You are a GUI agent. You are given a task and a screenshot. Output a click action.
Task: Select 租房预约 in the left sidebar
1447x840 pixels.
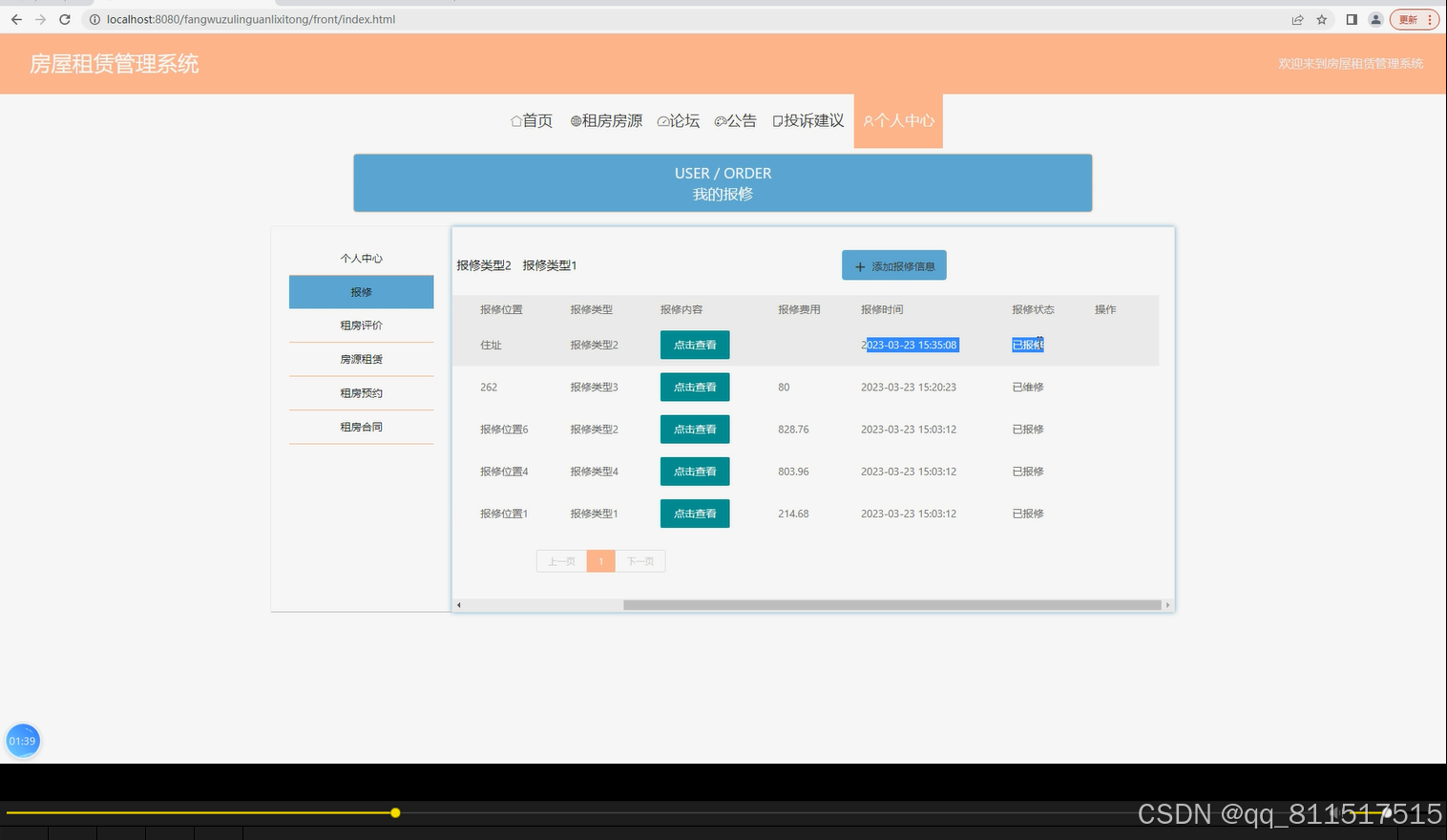click(361, 393)
